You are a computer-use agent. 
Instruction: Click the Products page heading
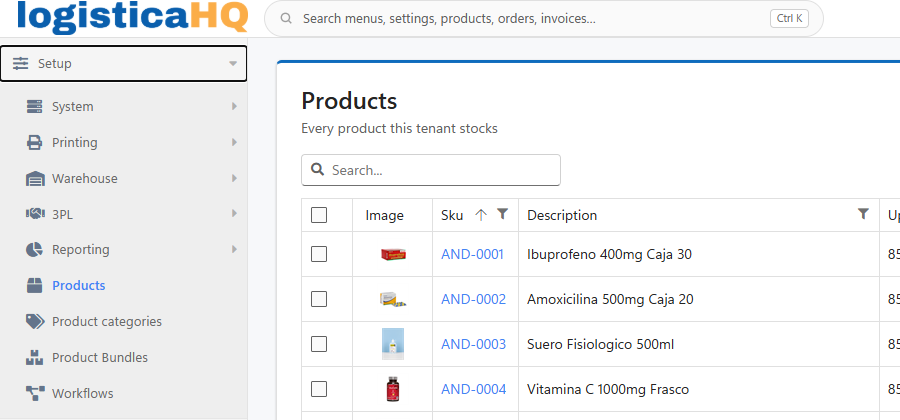click(x=349, y=101)
